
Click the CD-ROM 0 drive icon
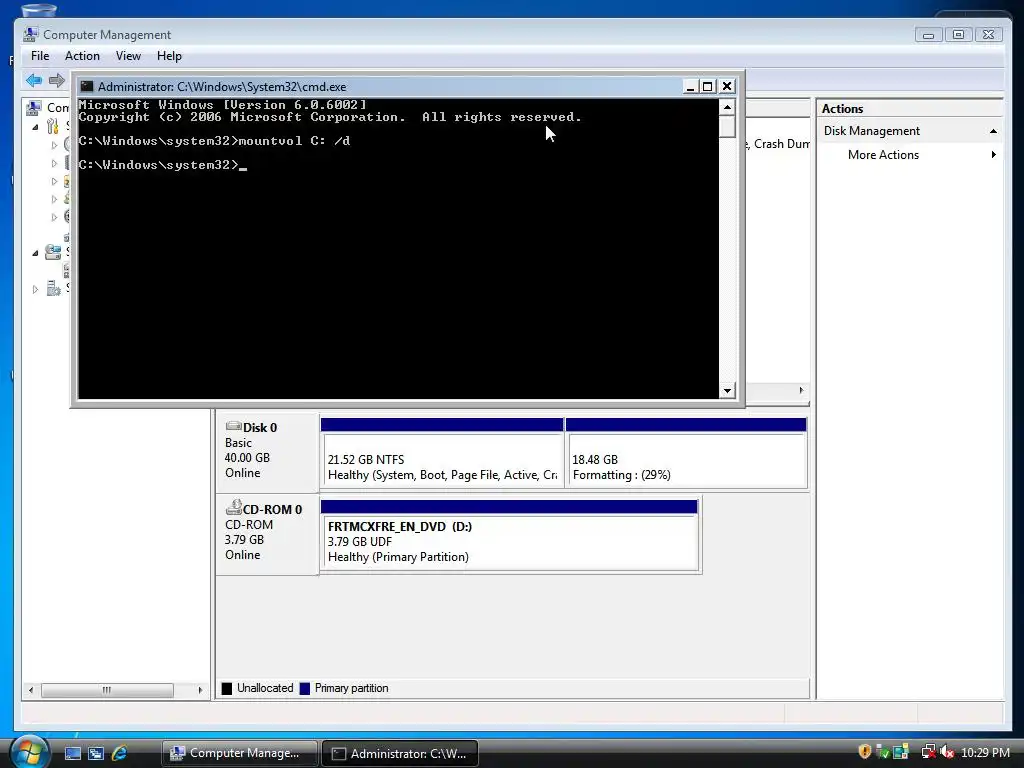(x=233, y=507)
